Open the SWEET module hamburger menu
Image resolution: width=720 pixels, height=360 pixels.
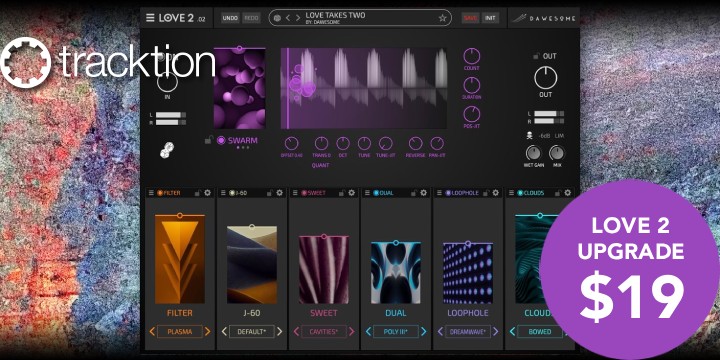295,193
